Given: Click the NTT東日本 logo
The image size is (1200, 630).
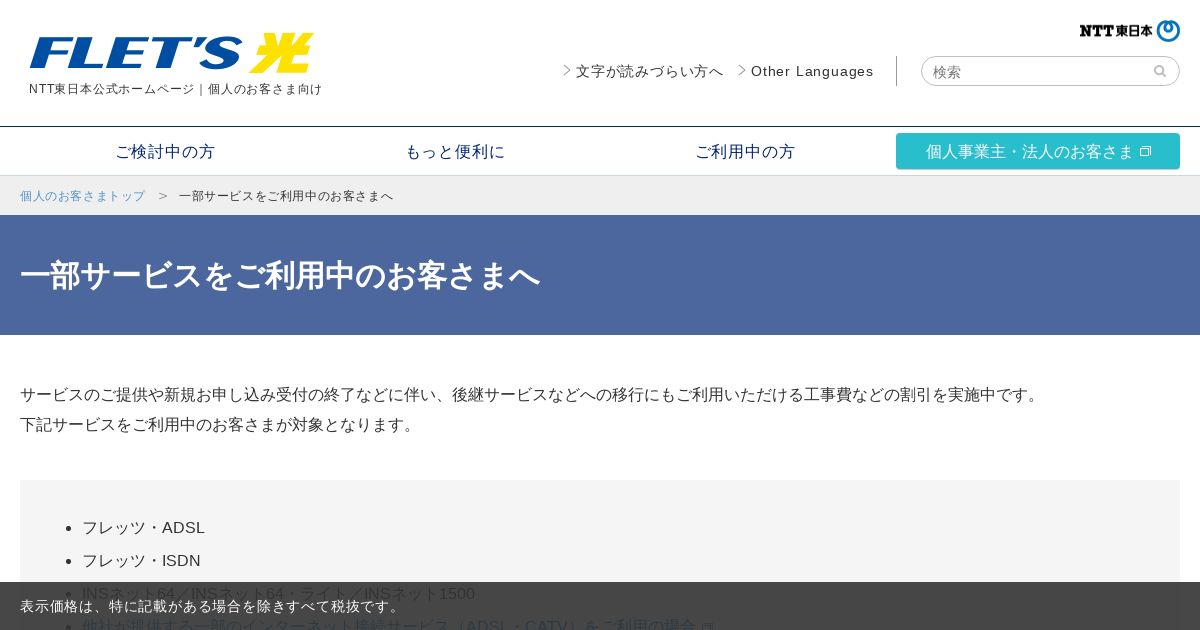Looking at the screenshot, I should (x=1129, y=31).
